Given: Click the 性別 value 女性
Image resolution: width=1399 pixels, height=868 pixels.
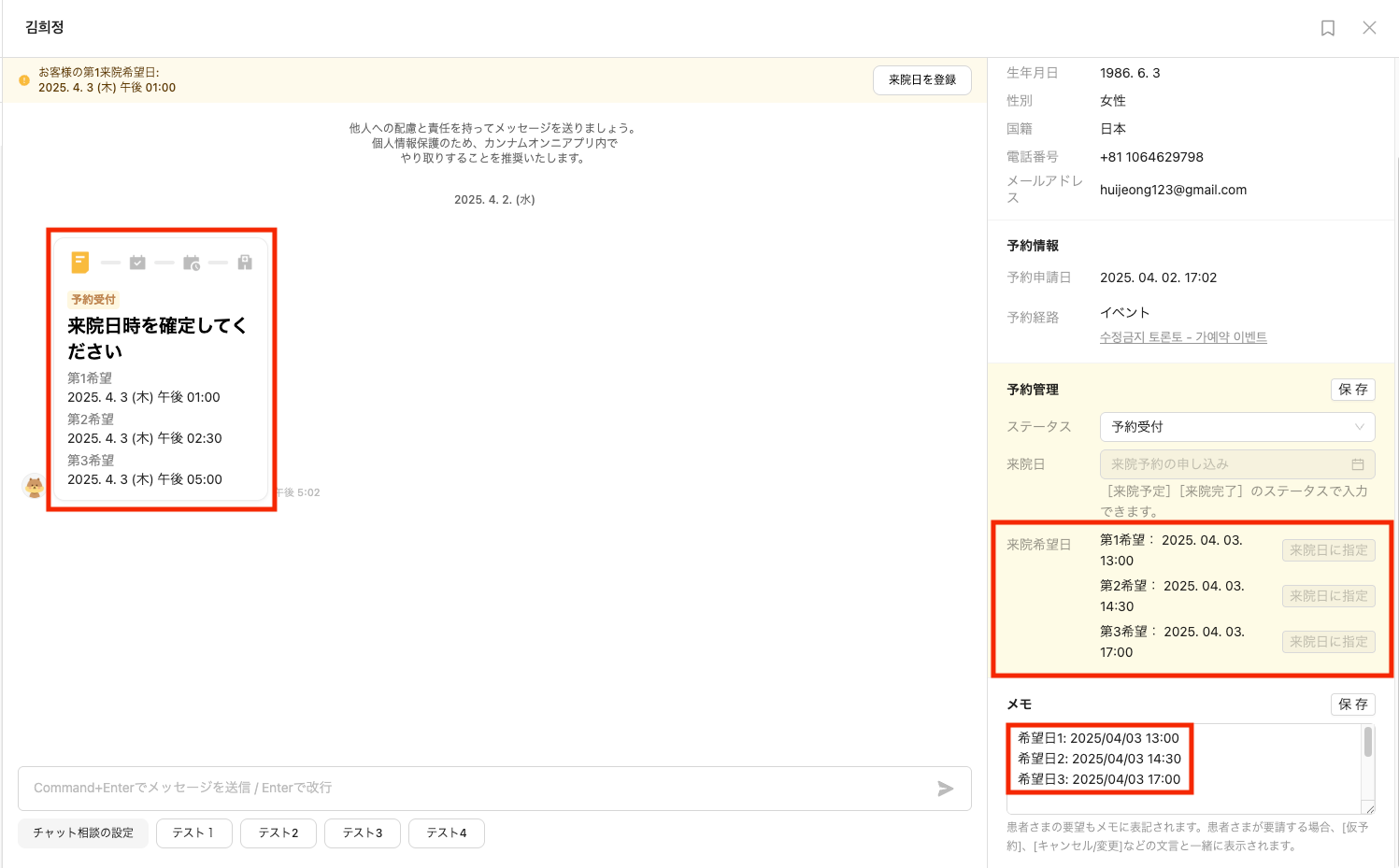Looking at the screenshot, I should 1113,101.
